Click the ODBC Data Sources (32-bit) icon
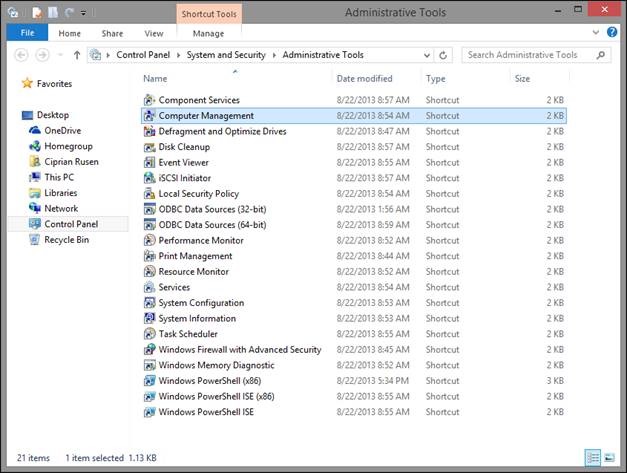Image resolution: width=627 pixels, height=473 pixels. click(150, 209)
